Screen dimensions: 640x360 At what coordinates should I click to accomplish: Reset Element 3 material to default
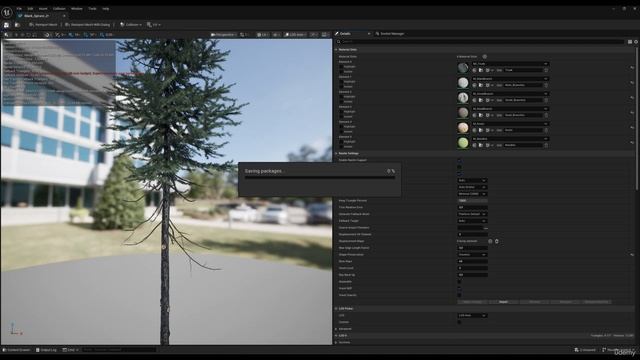(x=632, y=113)
